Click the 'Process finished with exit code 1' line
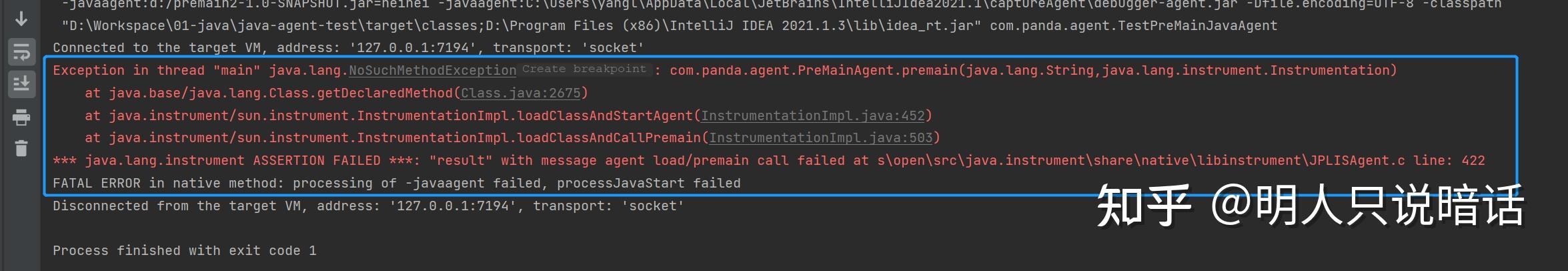The height and width of the screenshot is (271, 1568). [184, 250]
